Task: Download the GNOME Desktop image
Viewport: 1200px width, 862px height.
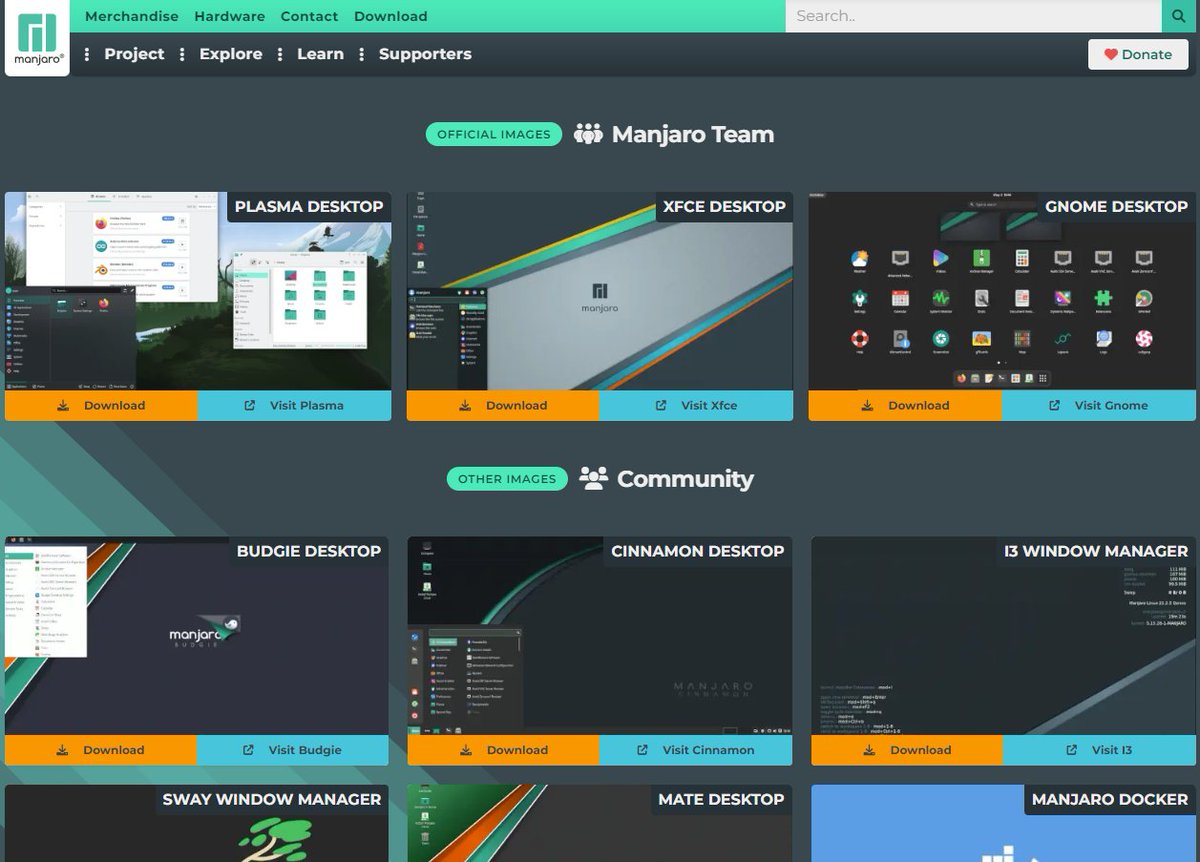Action: pos(905,406)
